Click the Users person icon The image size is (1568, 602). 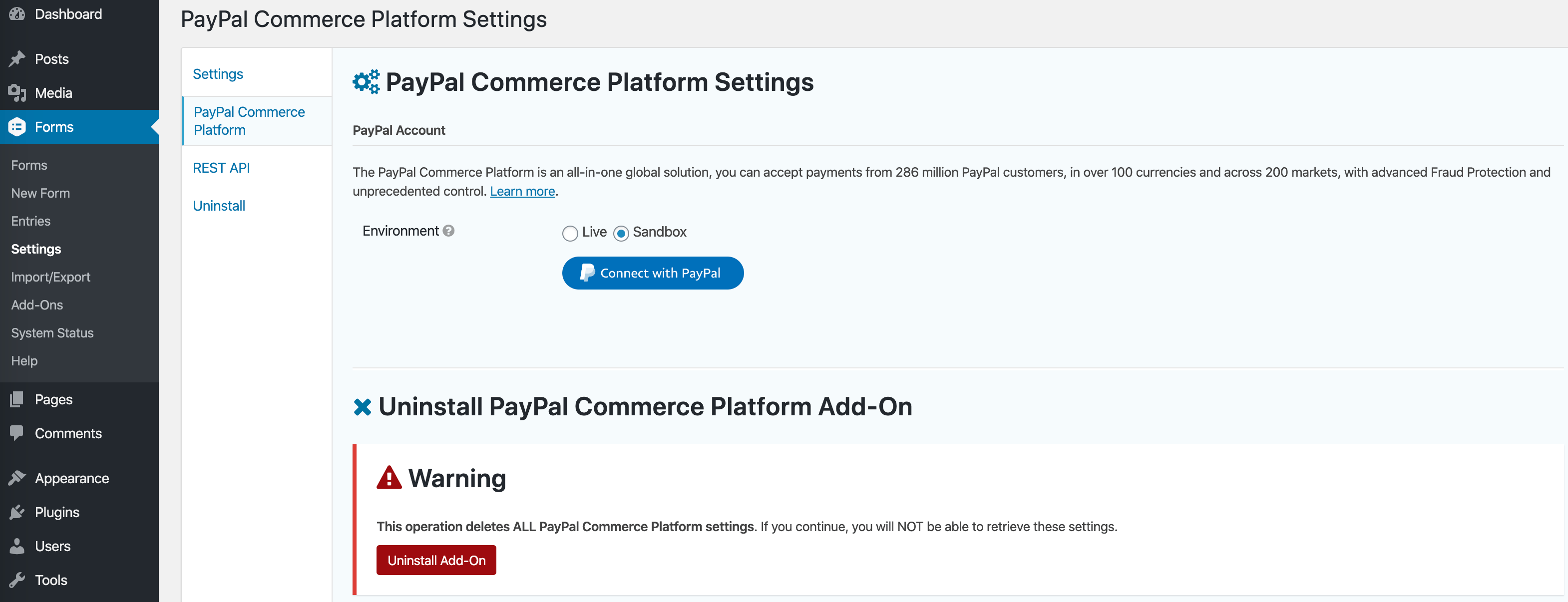pyautogui.click(x=17, y=546)
